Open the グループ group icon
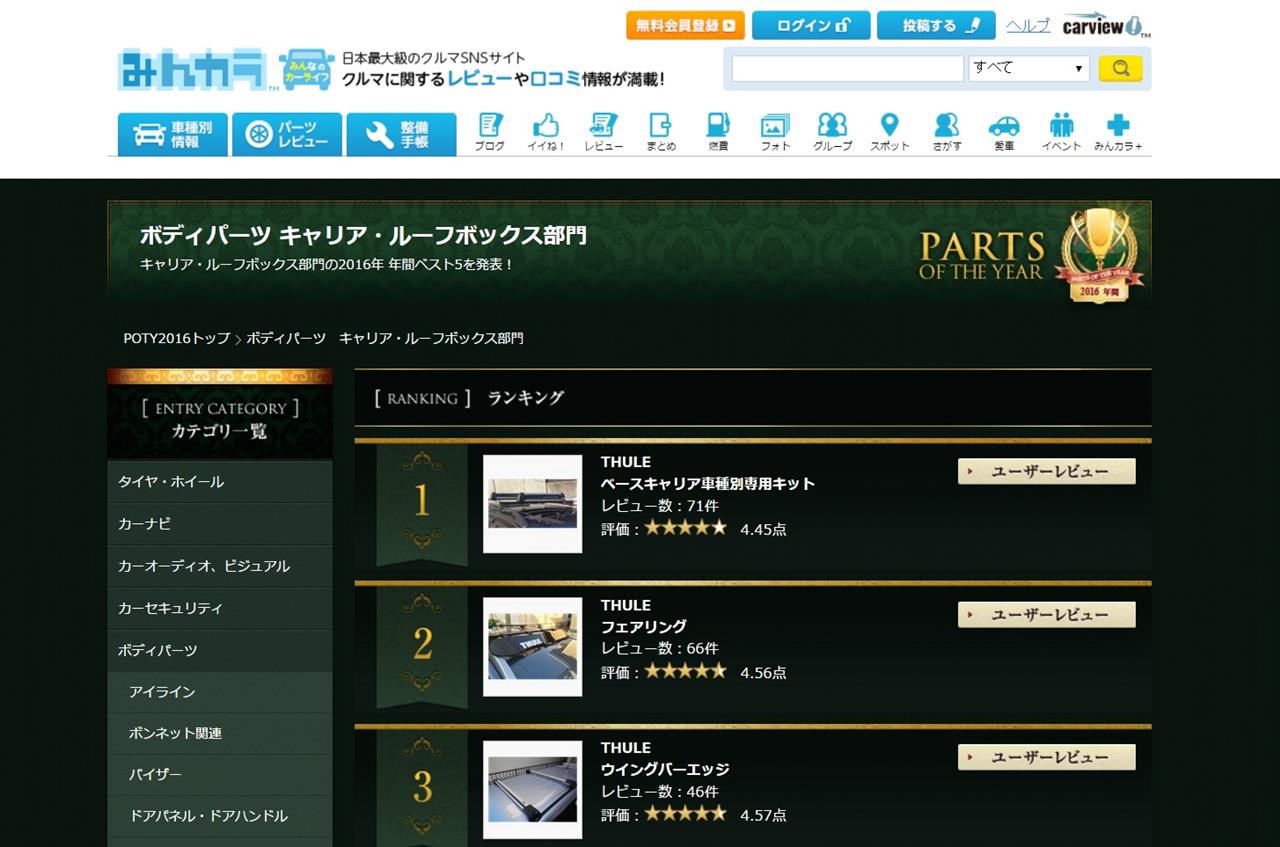Viewport: 1280px width, 847px height. pos(832,132)
